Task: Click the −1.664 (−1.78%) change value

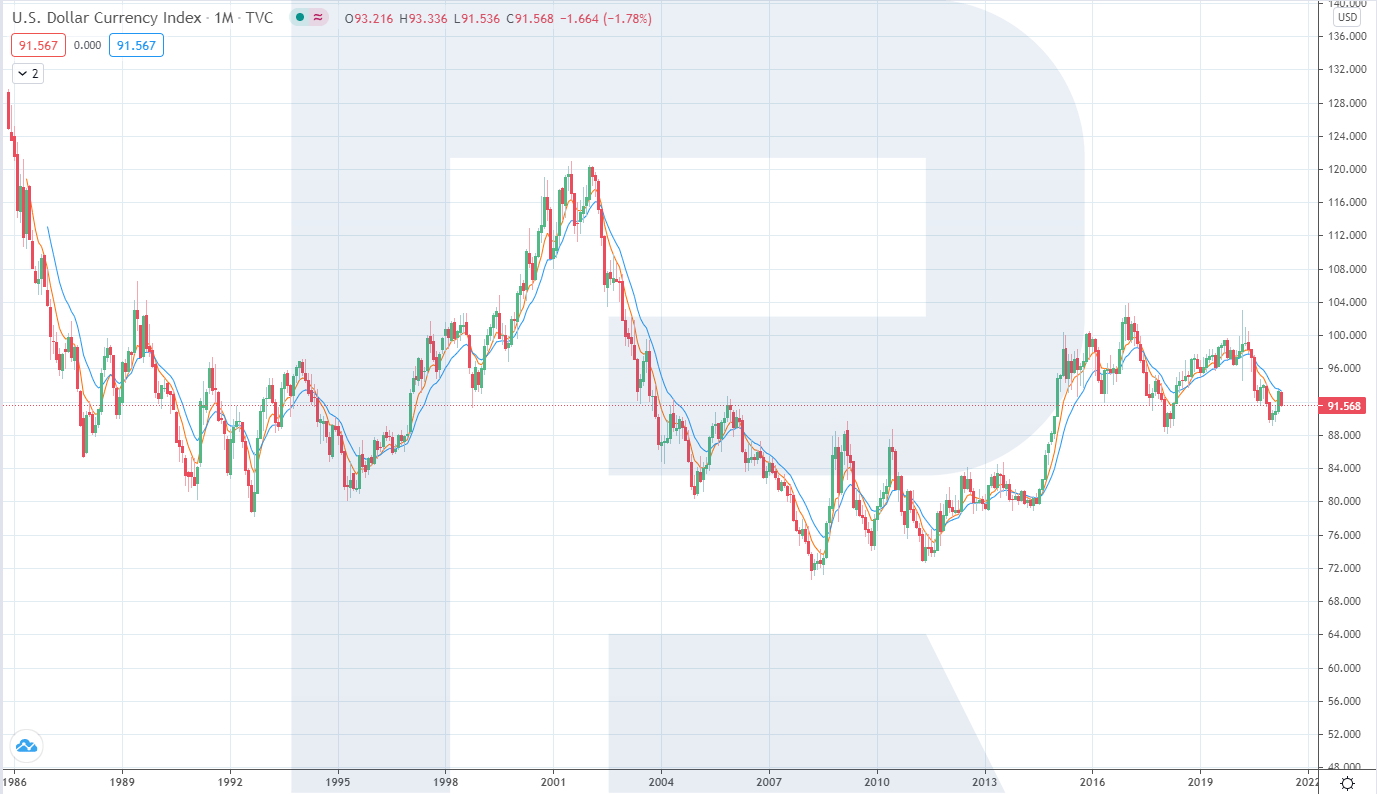Action: pos(606,18)
